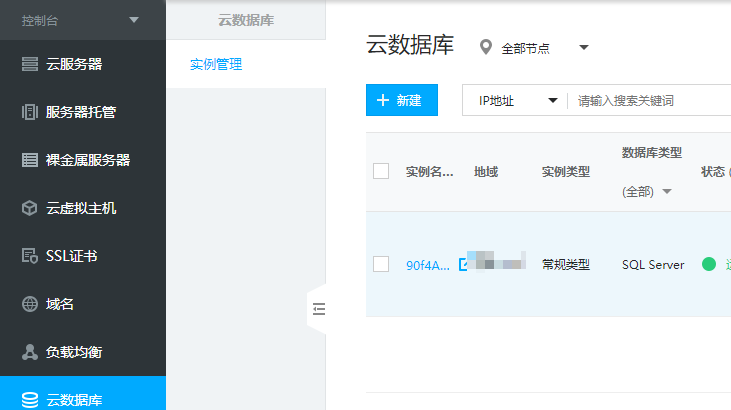Click the search keyword input field

click(650, 101)
